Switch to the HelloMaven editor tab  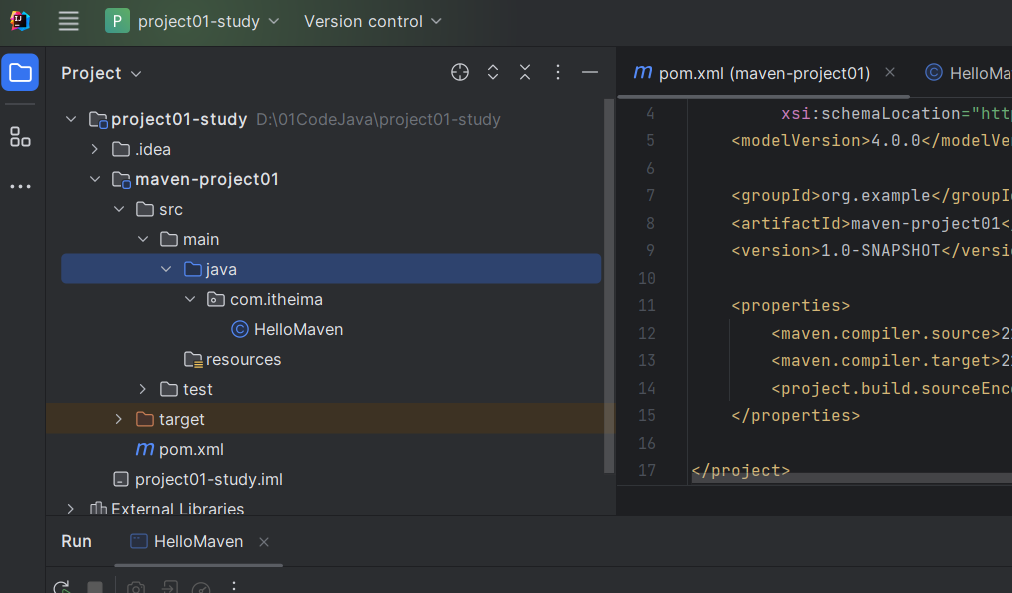click(968, 73)
